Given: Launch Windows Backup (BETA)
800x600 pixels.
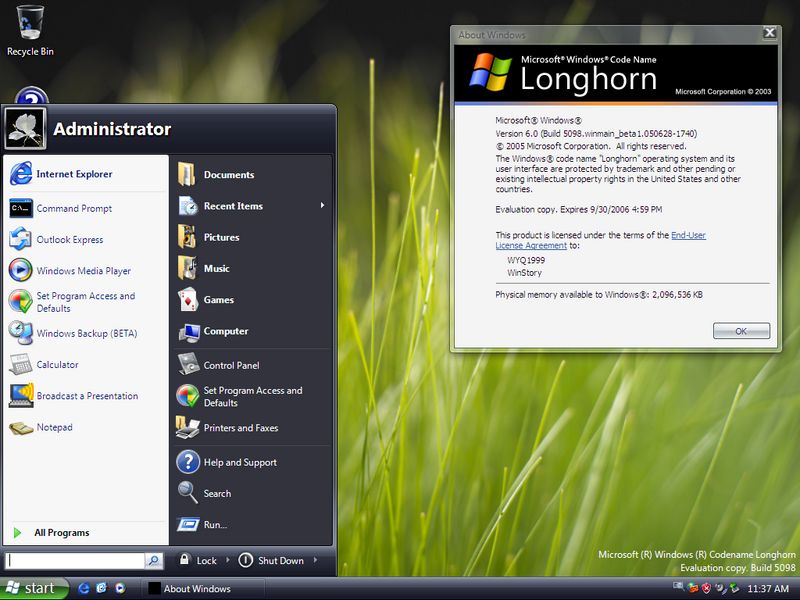Looking at the screenshot, I should tap(86, 334).
